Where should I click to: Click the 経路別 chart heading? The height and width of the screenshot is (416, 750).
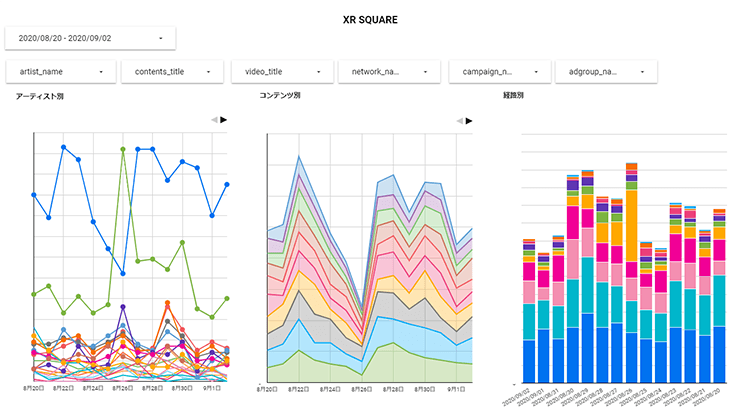[514, 97]
